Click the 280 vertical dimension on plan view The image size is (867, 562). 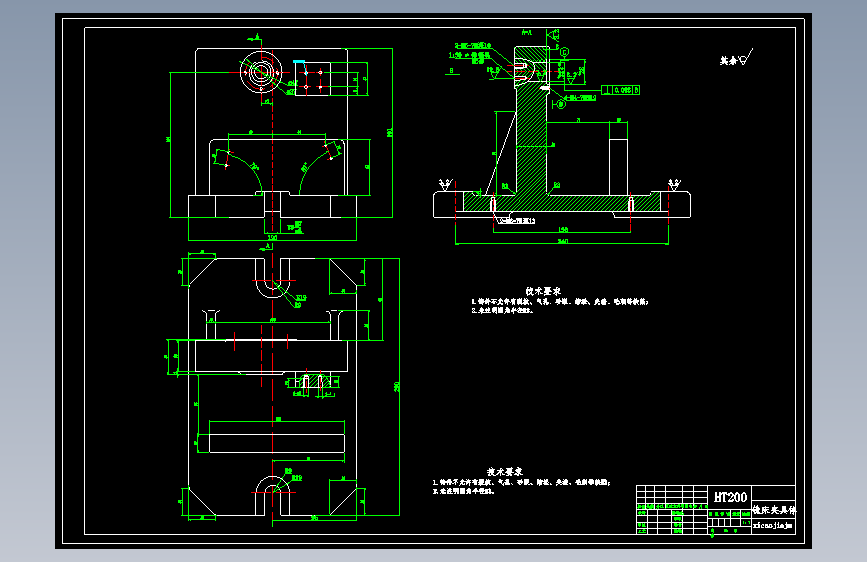click(x=396, y=387)
